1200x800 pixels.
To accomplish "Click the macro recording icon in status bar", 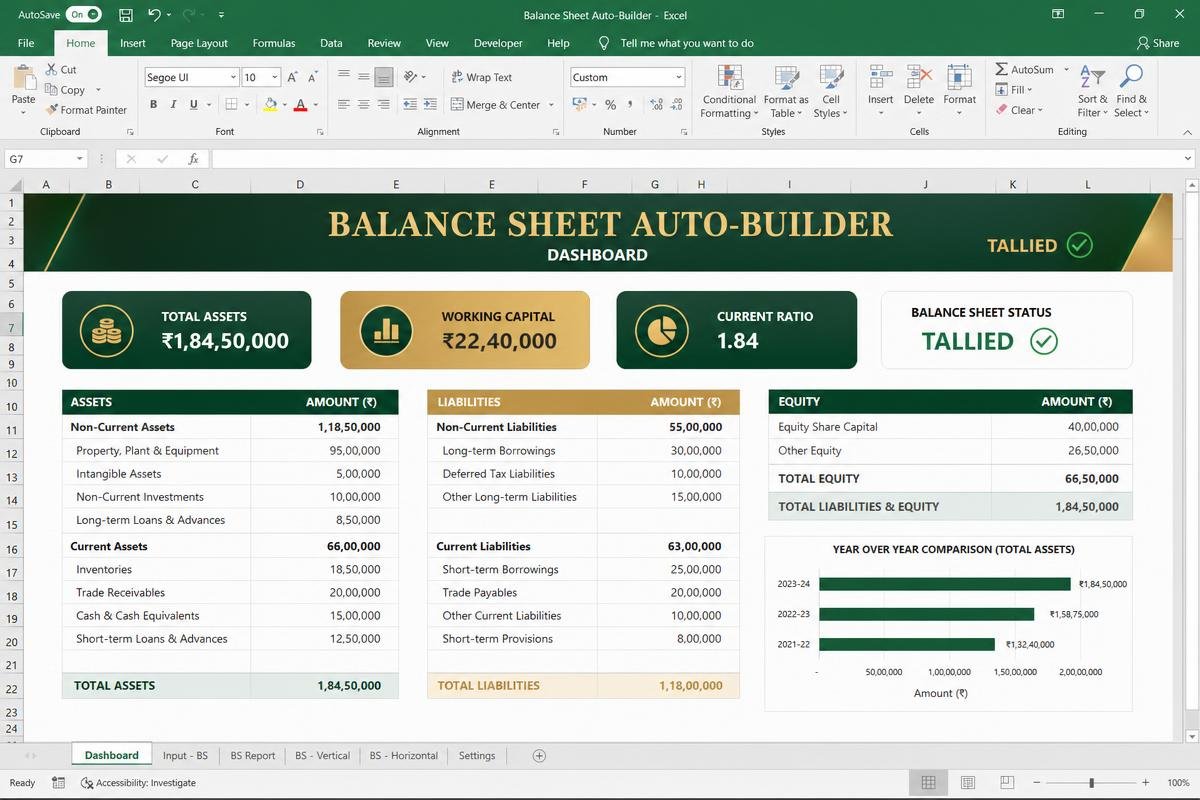I will [x=58, y=783].
